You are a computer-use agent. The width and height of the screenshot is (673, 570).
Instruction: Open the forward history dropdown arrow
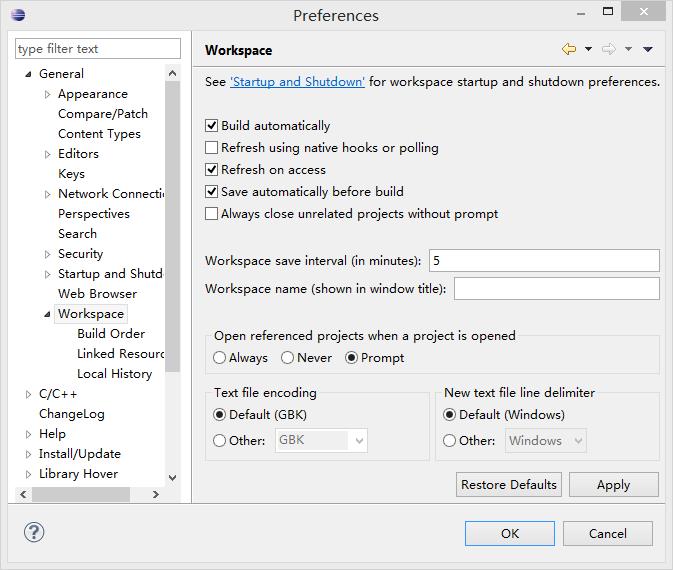tap(628, 49)
